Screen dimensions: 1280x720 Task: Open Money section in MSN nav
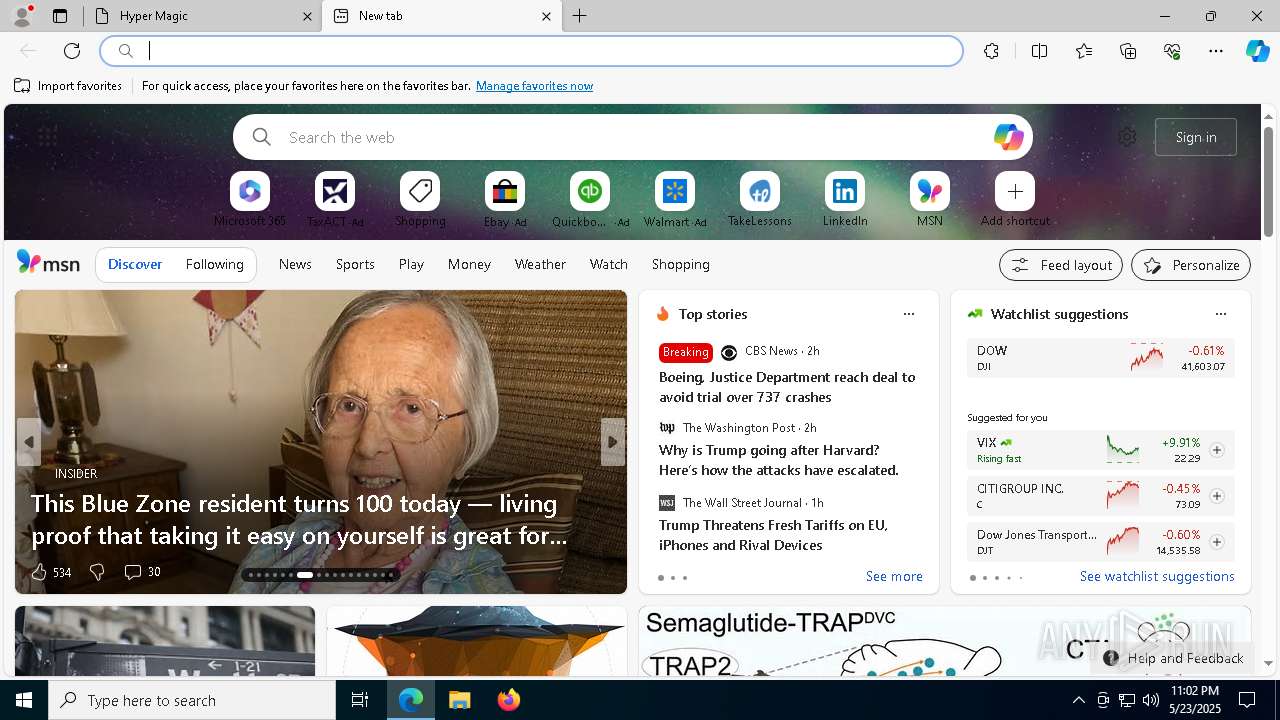[x=469, y=265]
